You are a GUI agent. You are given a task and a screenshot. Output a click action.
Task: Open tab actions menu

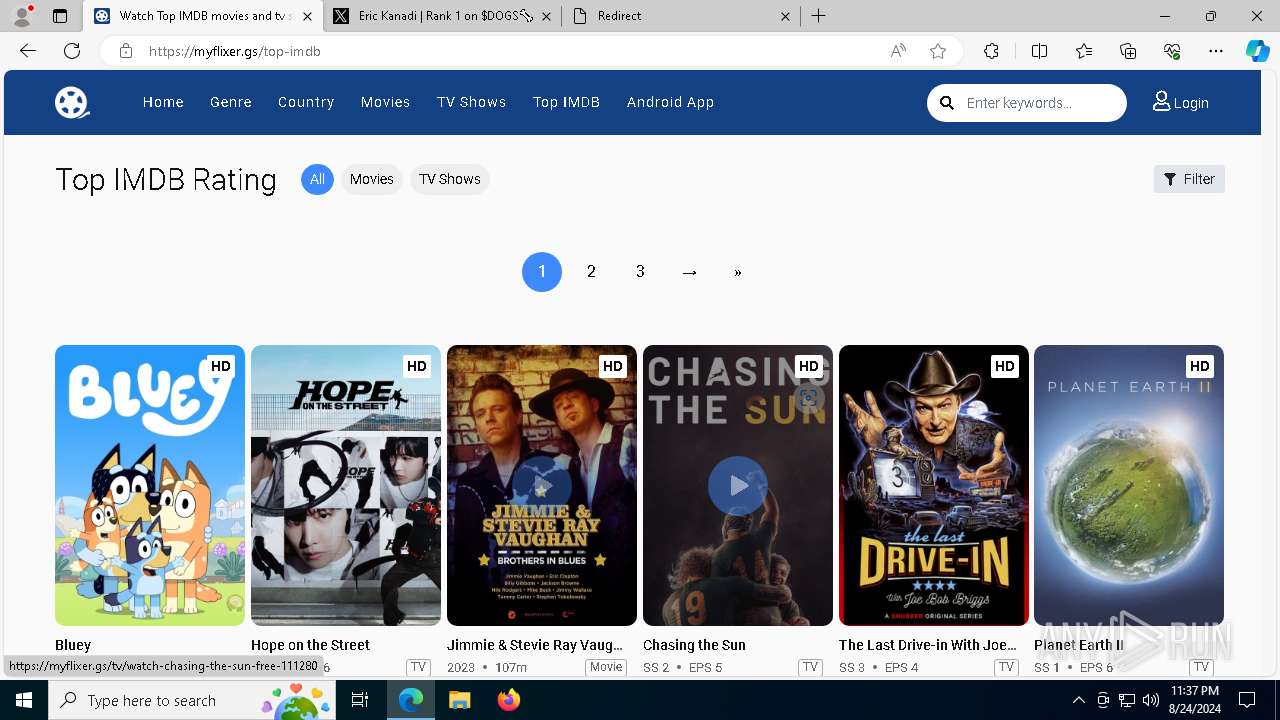pos(60,16)
